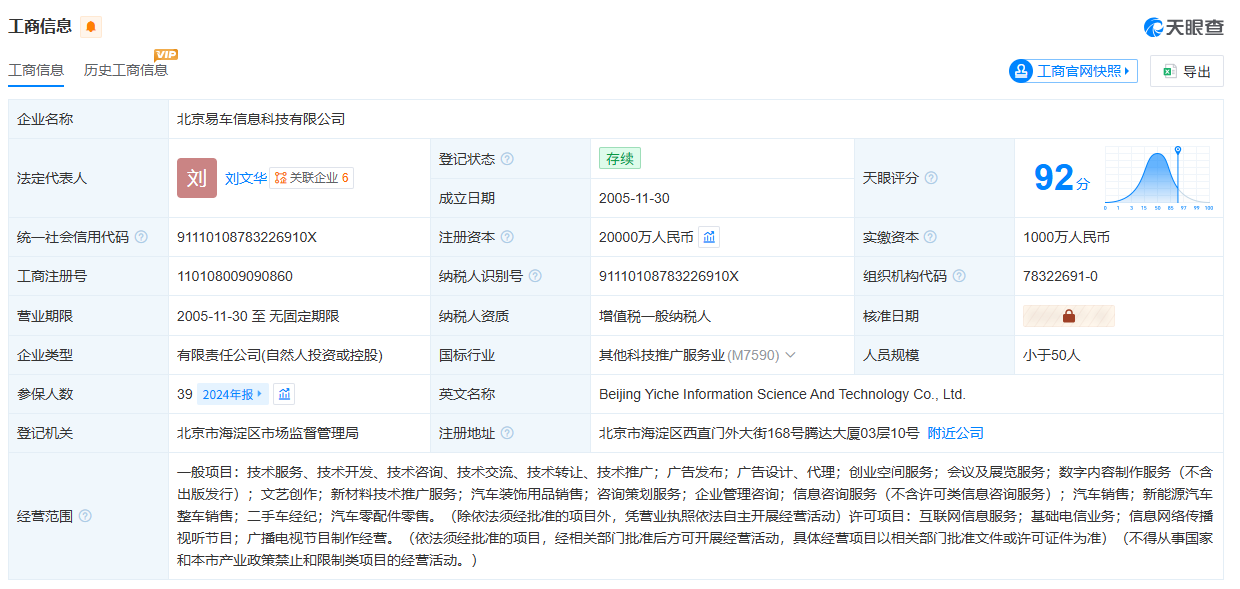Screen dimensions: 1240x589
Task: Click the help icon beside 注册资本
Action: [x=507, y=237]
